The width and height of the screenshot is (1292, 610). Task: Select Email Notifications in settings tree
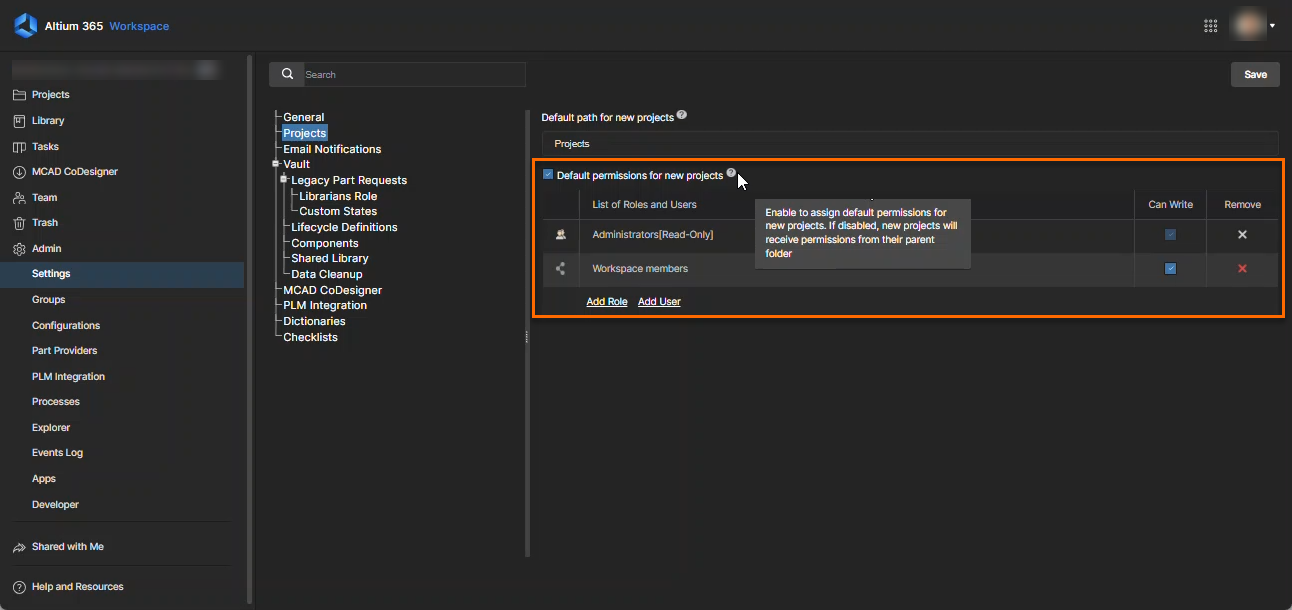[x=332, y=149]
